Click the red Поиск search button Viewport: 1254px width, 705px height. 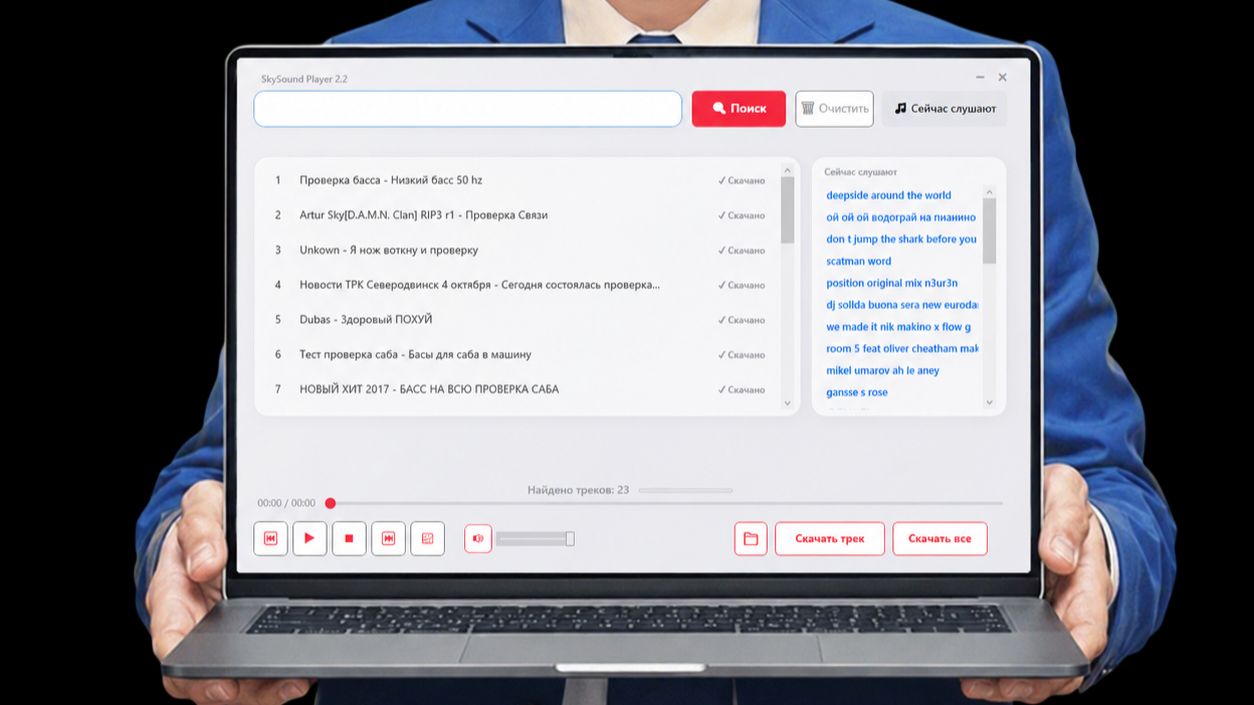point(739,109)
